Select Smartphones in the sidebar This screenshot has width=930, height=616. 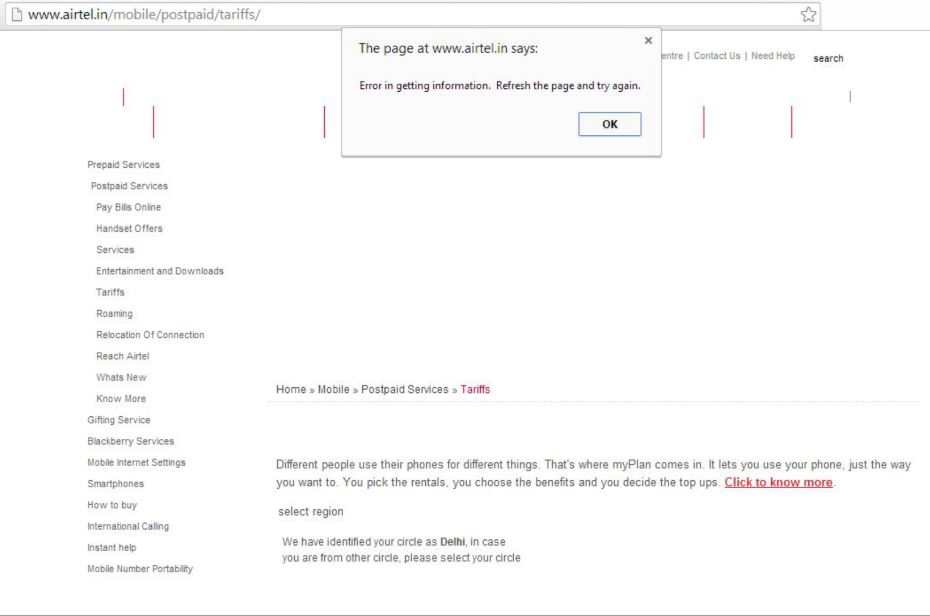[x=116, y=484]
